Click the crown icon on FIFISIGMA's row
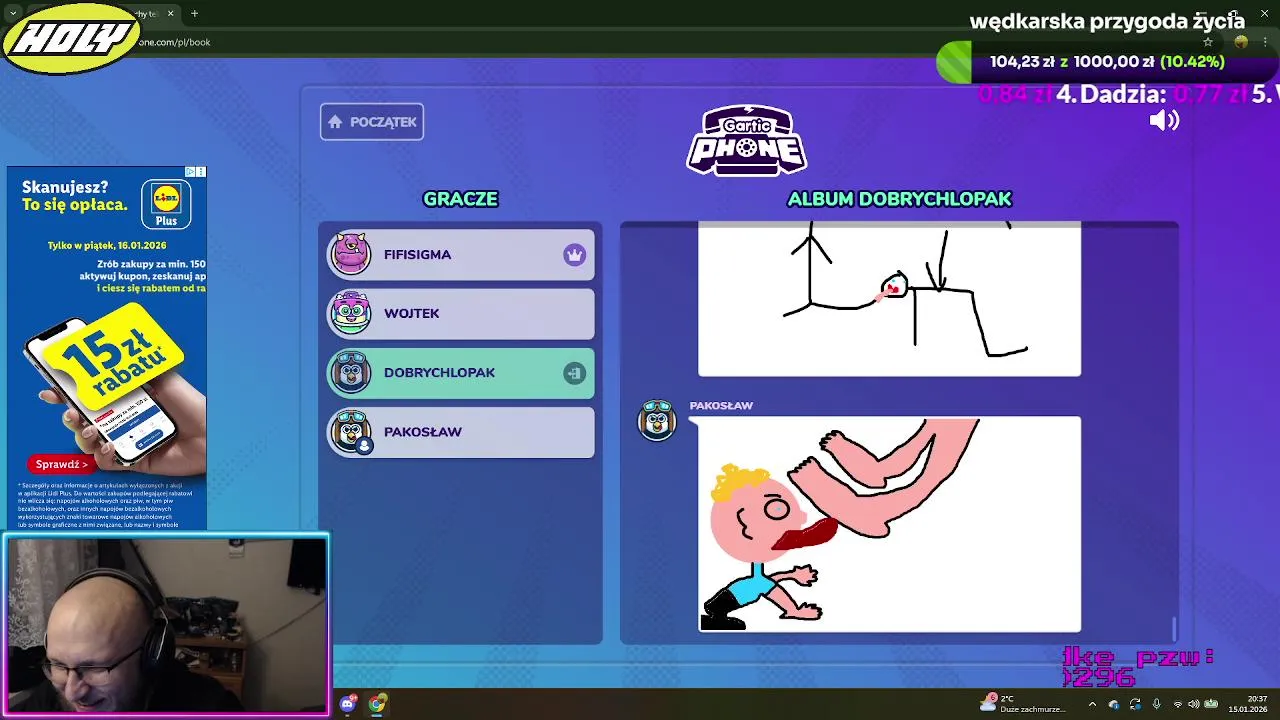Screen dimensions: 1280x720 point(574,255)
